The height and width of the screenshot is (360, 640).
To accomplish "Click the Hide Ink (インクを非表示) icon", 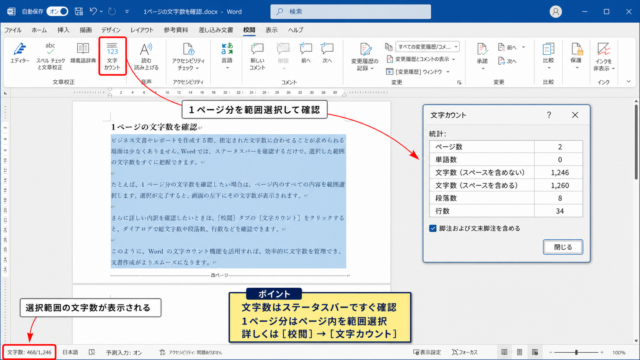I will pyautogui.click(x=603, y=50).
